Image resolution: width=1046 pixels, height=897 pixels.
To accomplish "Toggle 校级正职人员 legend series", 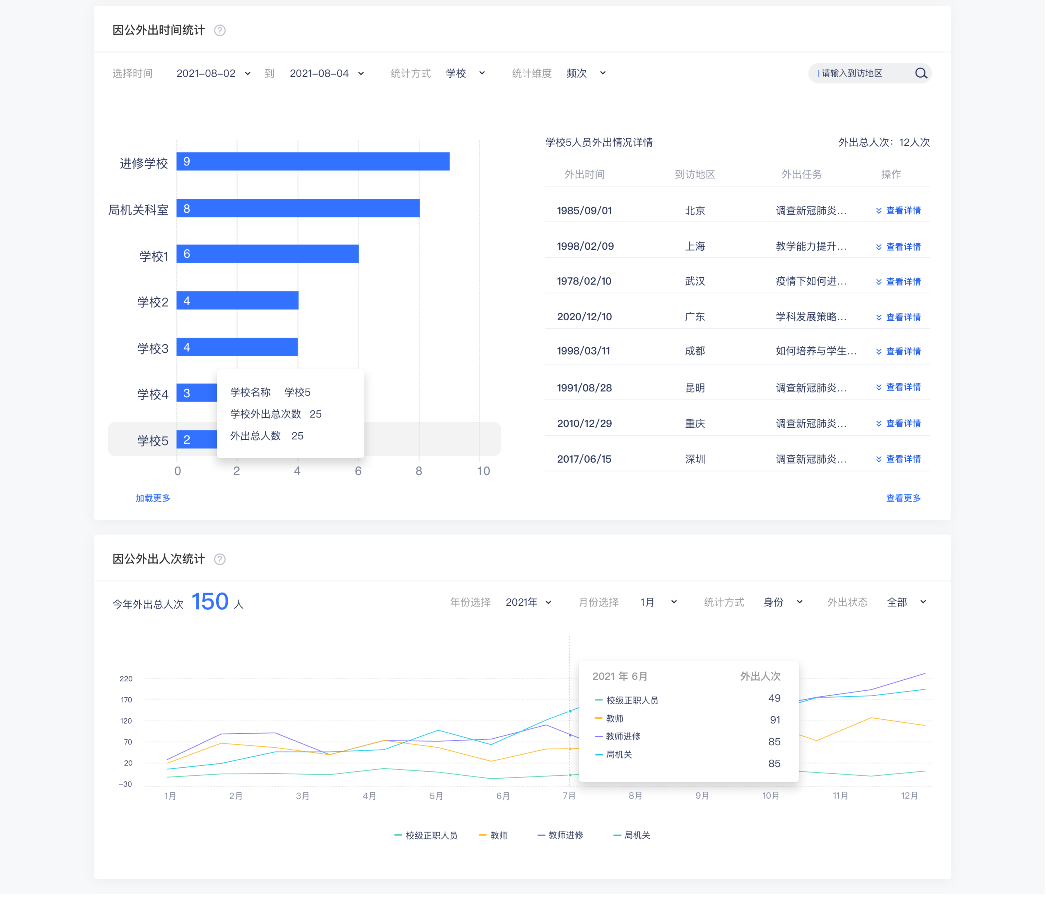I will click(x=425, y=835).
